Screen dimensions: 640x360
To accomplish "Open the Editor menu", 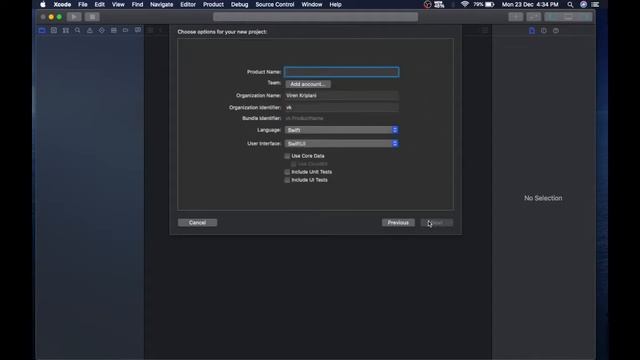I will [188, 4].
